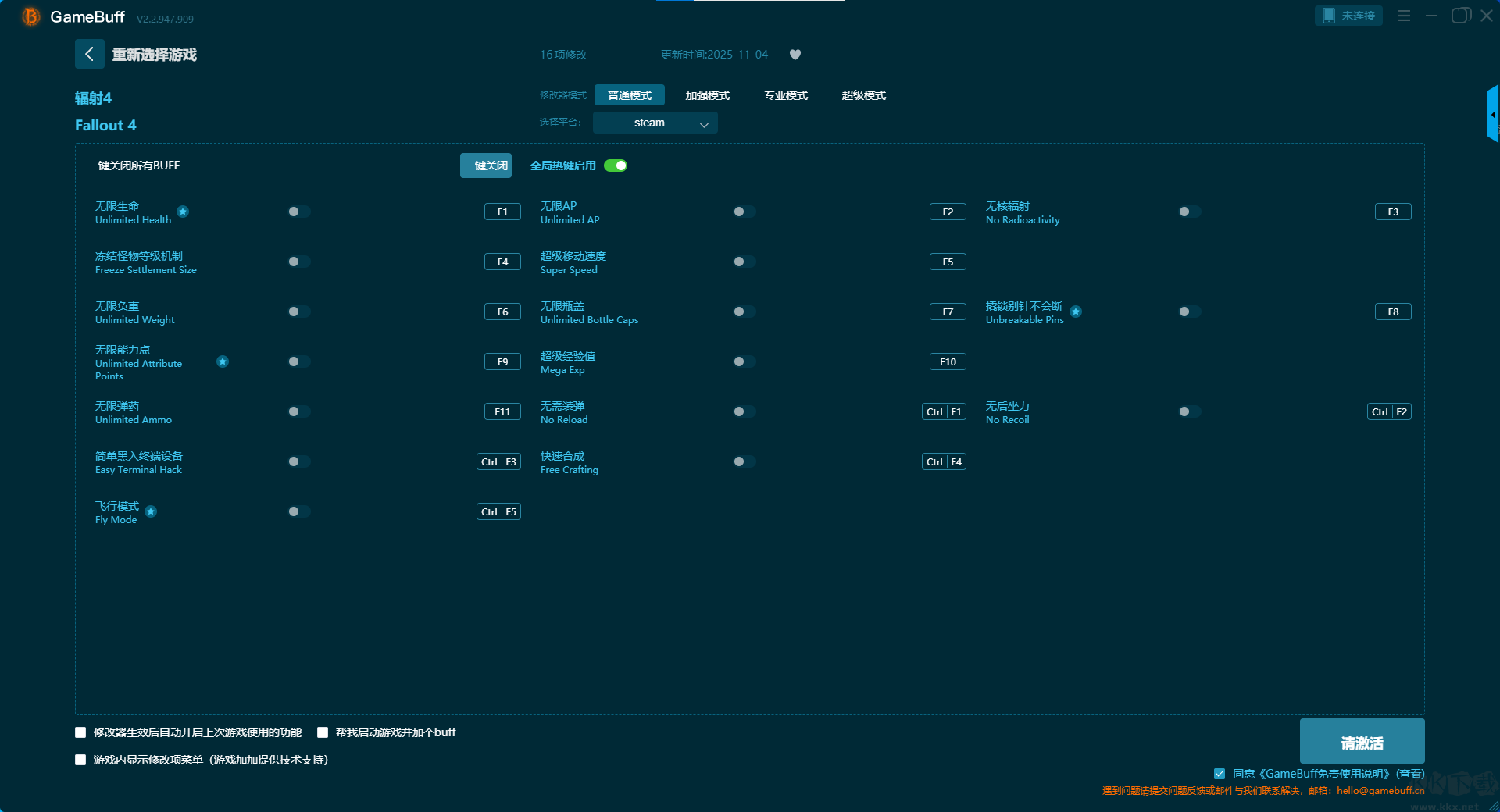Click the F5 hotkey box for Super Speed
Viewport: 1500px width, 812px height.
(948, 262)
